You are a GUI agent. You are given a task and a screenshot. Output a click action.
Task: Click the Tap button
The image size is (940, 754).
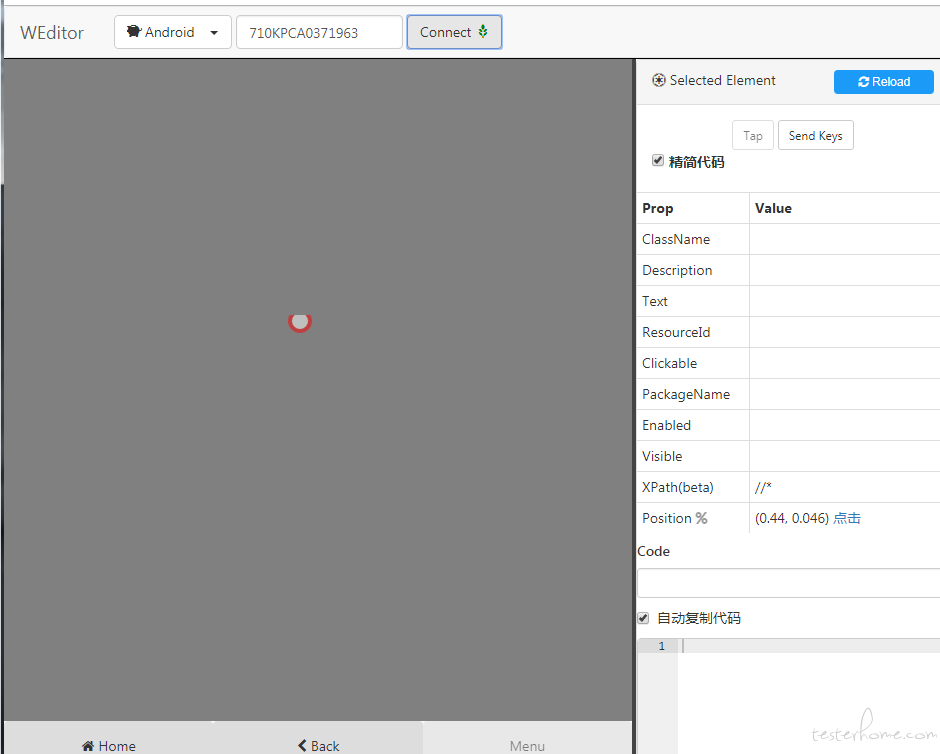click(752, 135)
